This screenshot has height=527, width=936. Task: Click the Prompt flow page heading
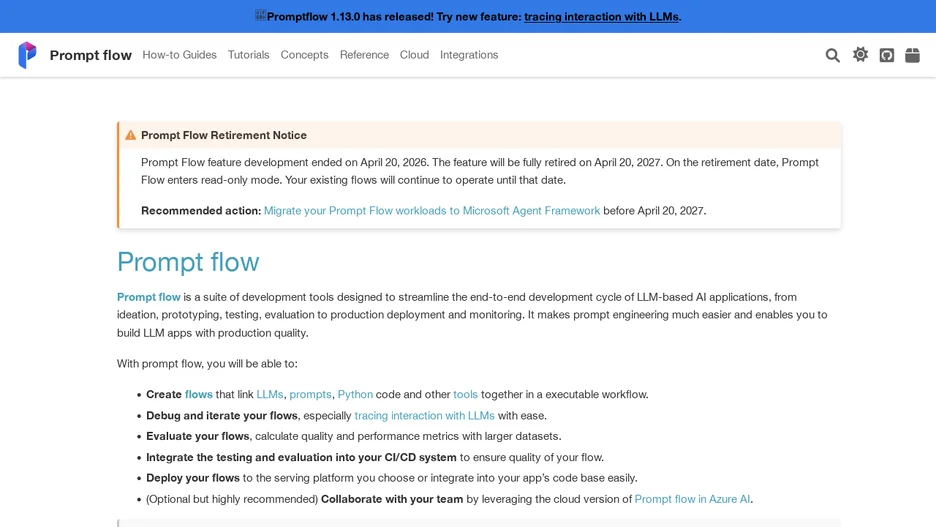click(188, 262)
